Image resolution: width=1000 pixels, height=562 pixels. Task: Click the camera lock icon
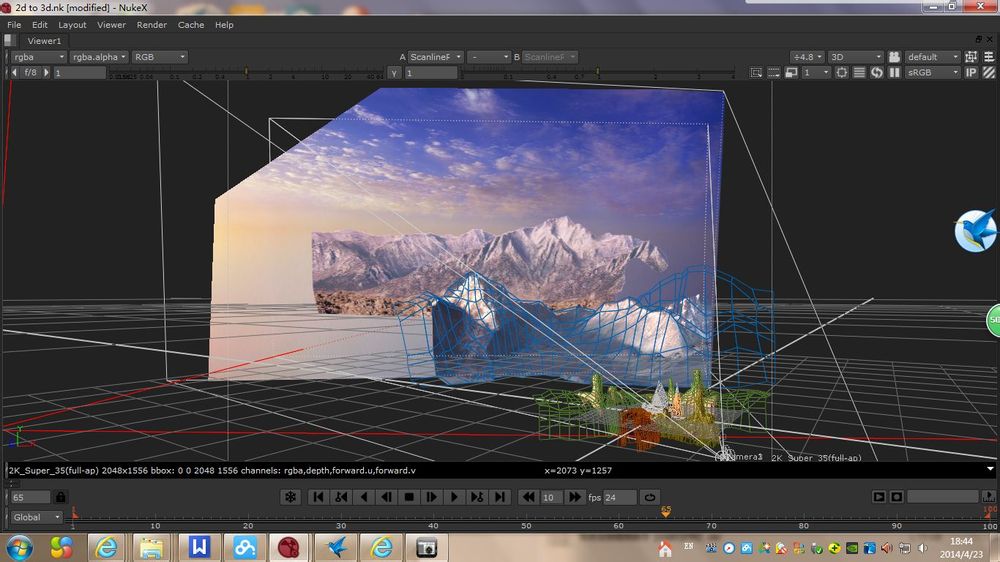point(895,57)
